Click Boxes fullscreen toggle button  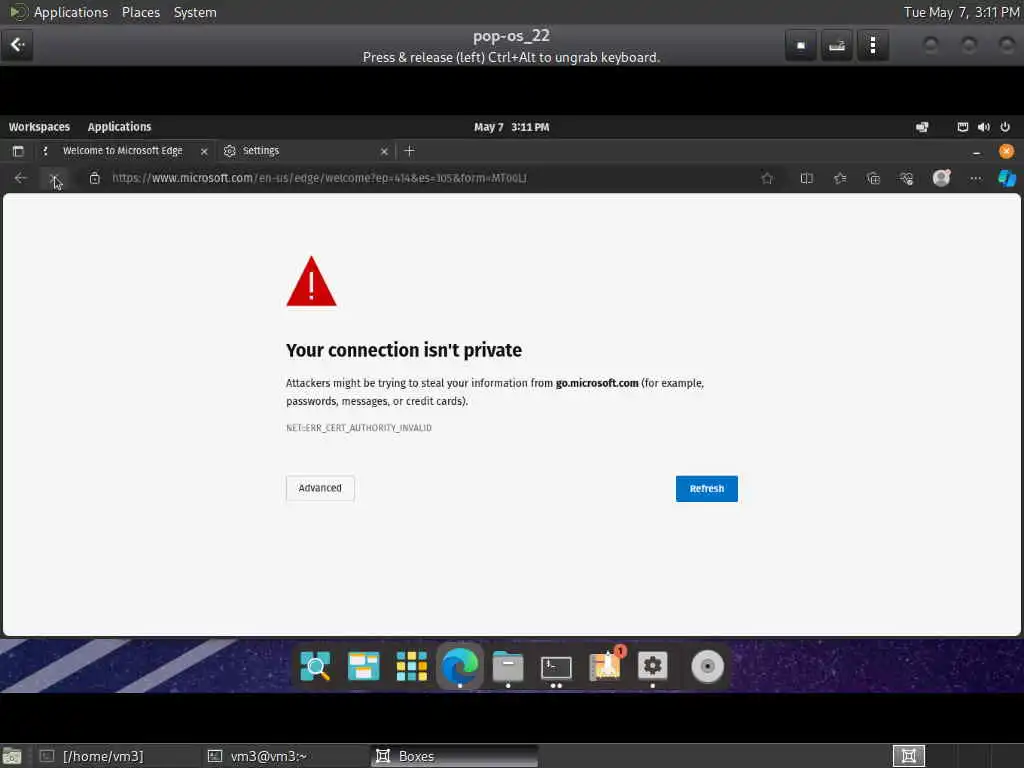pyautogui.click(x=801, y=45)
